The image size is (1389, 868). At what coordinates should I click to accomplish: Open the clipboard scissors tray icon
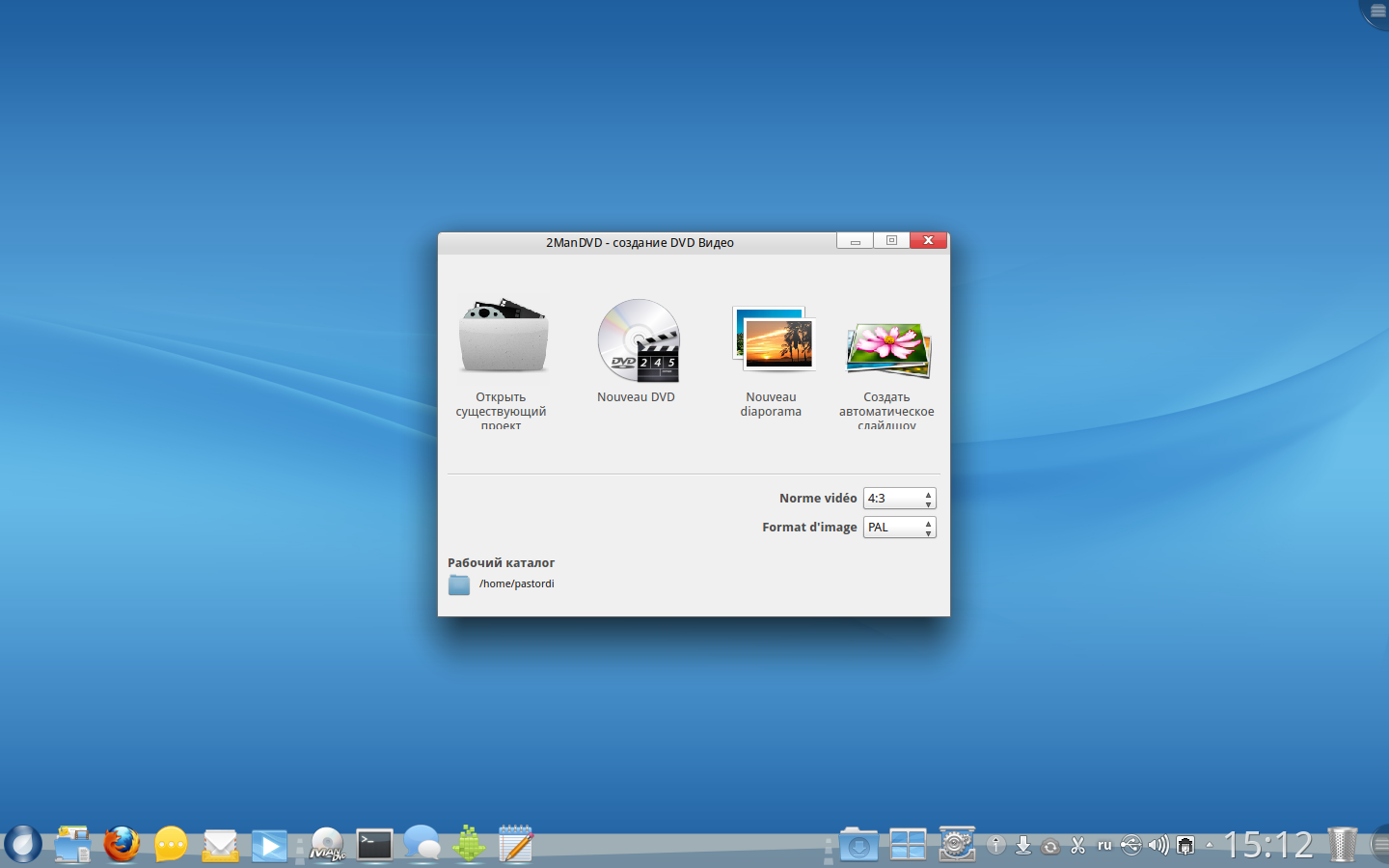tap(1077, 846)
